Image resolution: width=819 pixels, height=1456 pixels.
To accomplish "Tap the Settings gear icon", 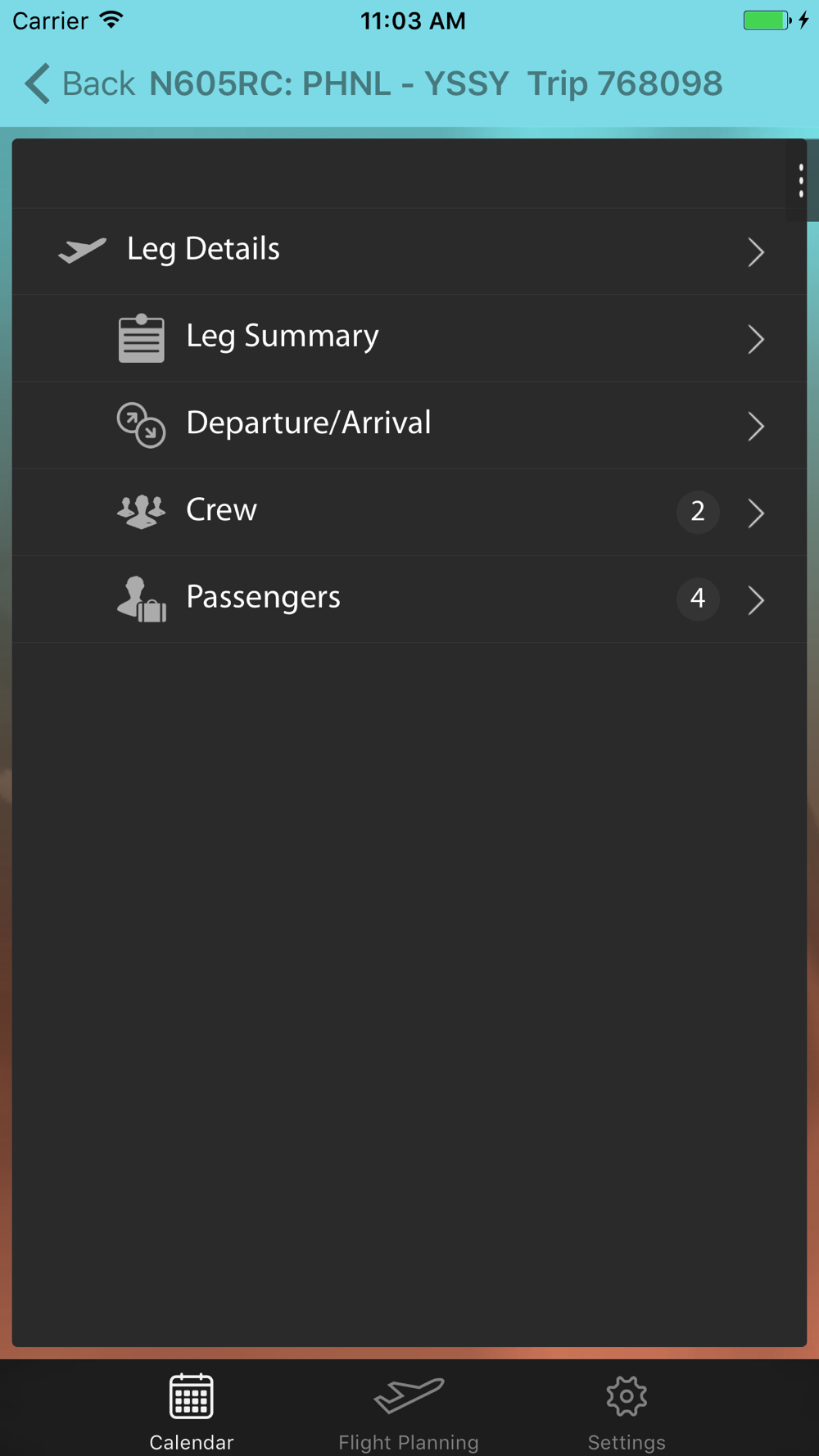I will point(627,1396).
